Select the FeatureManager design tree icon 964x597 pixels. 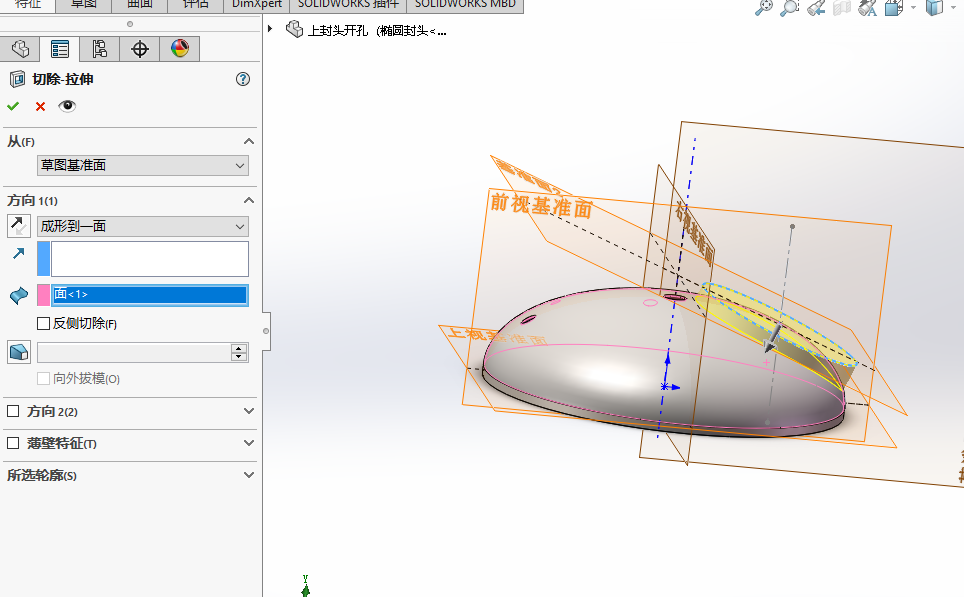[x=20, y=48]
